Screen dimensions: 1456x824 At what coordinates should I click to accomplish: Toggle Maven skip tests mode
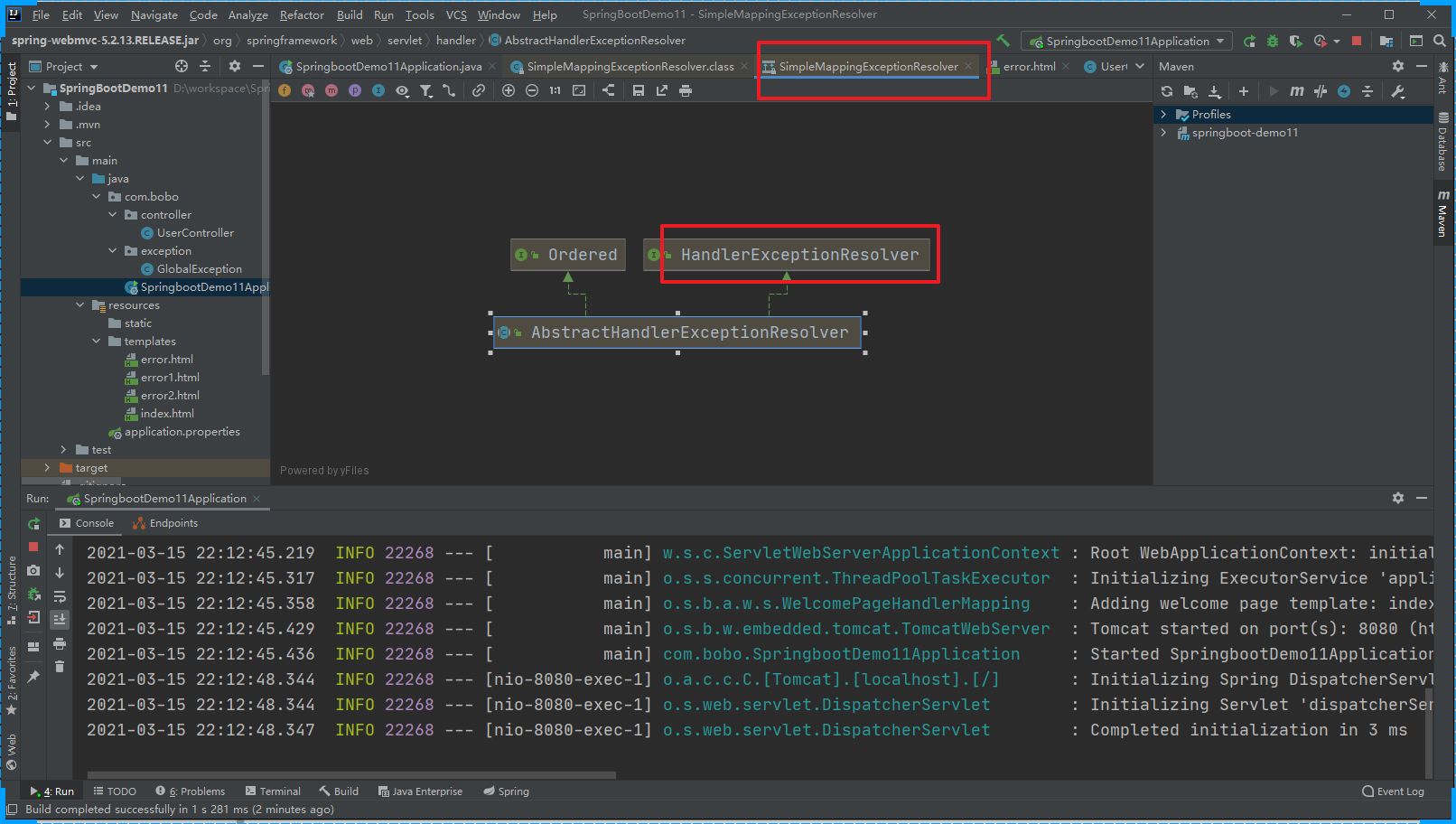[x=1344, y=91]
